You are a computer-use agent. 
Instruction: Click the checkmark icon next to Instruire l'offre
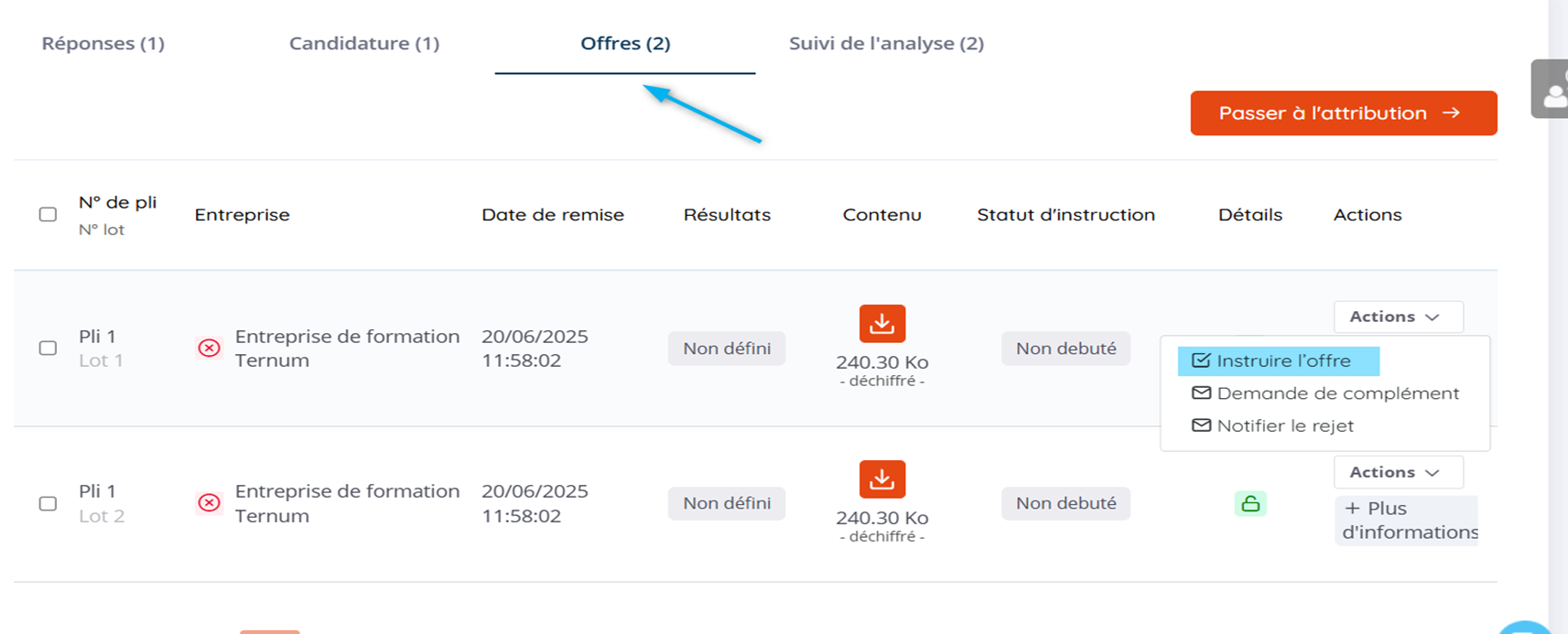click(1201, 361)
